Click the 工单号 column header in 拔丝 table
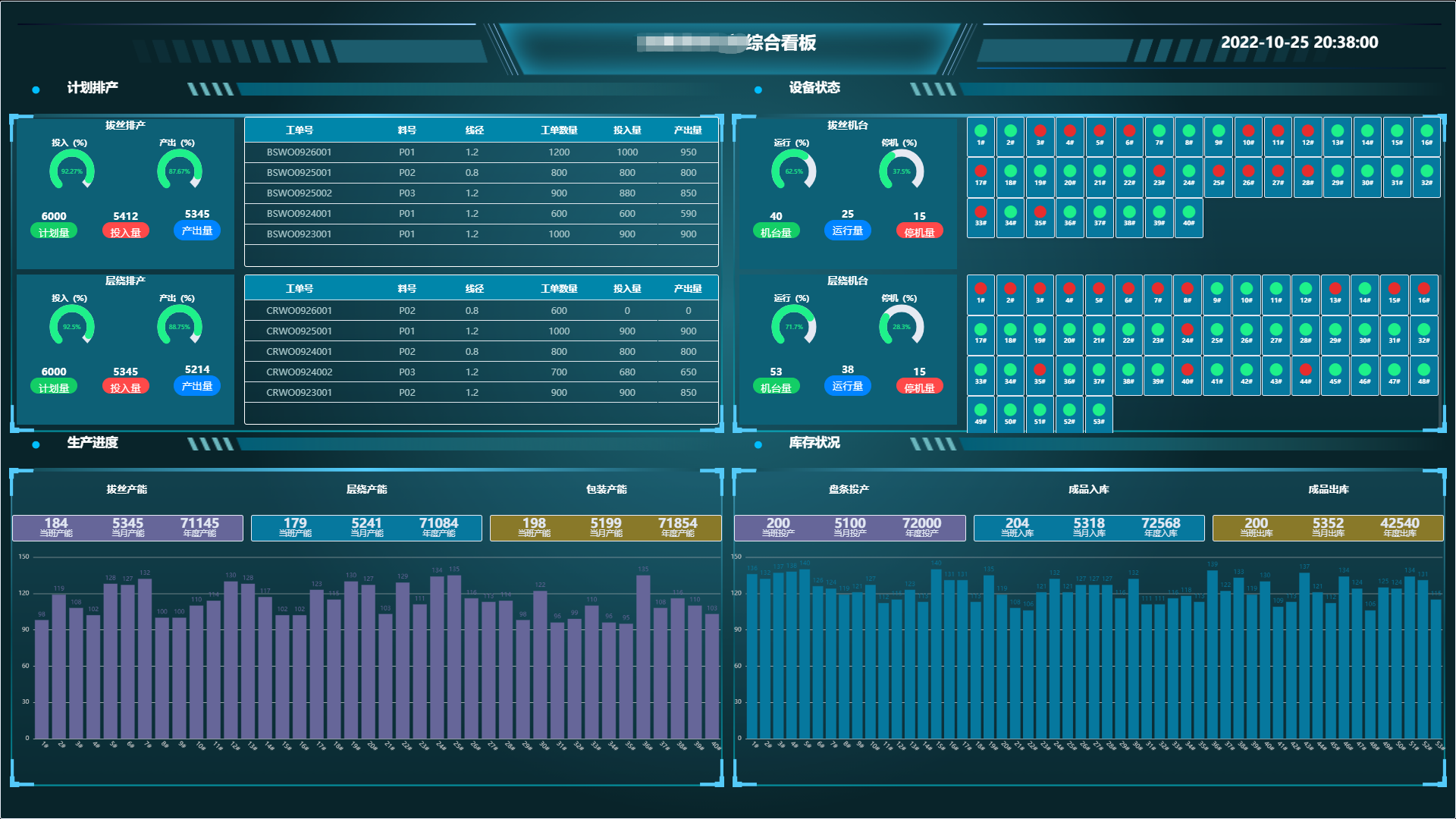The height and width of the screenshot is (819, 1456). [299, 130]
